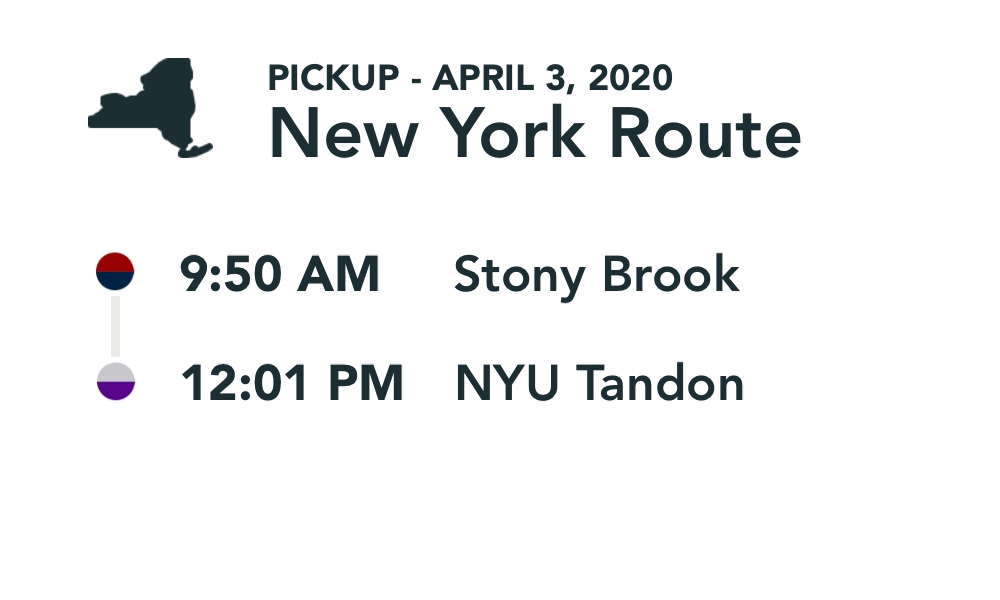
Task: Click the 12:01 PM pickup time
Action: coord(292,384)
